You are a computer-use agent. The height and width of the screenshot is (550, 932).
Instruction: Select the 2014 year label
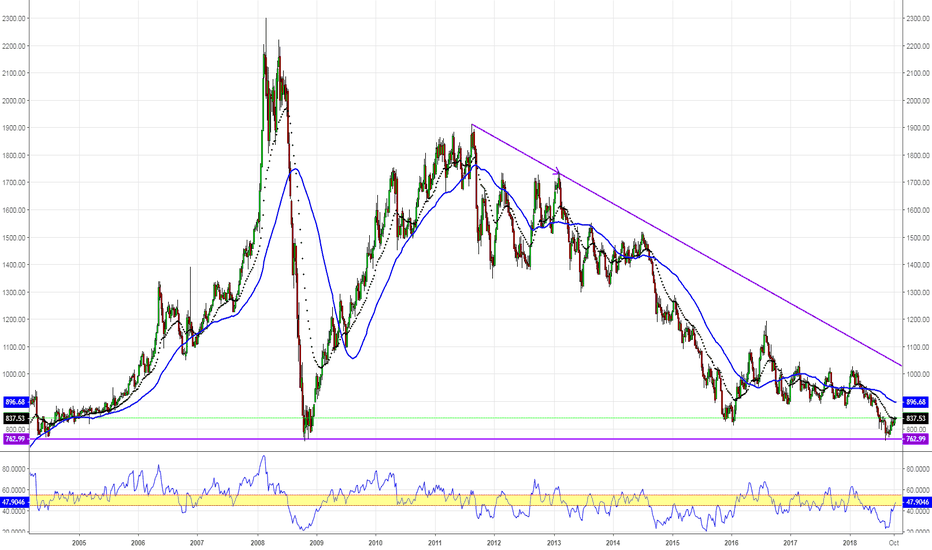(613, 542)
